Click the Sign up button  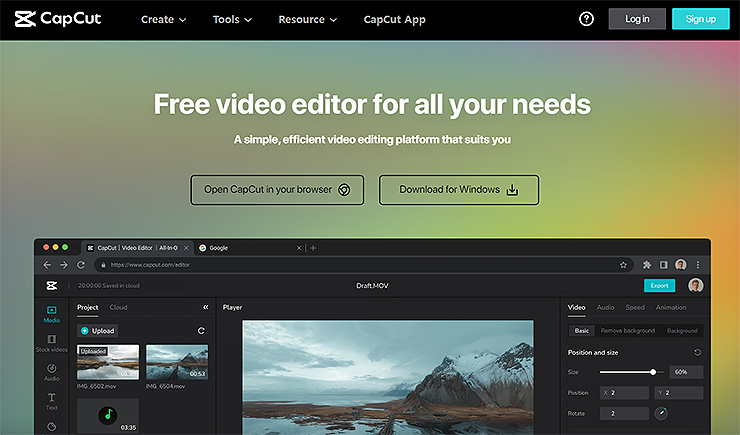click(x=701, y=19)
